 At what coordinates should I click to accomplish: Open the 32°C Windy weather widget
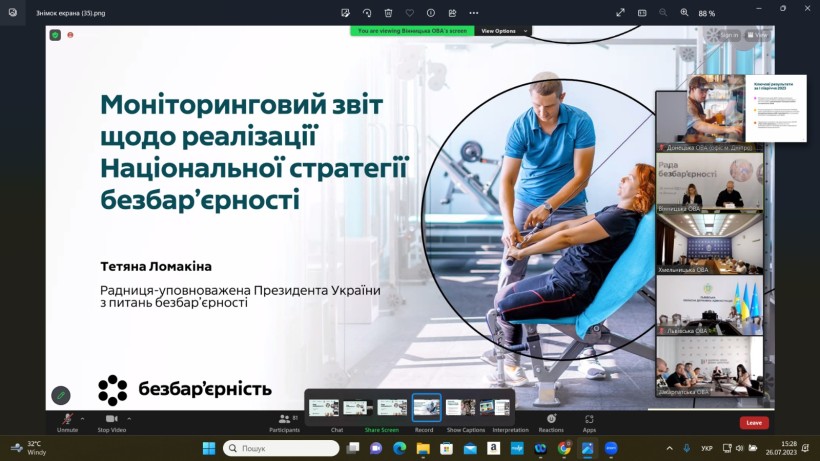(x=29, y=448)
